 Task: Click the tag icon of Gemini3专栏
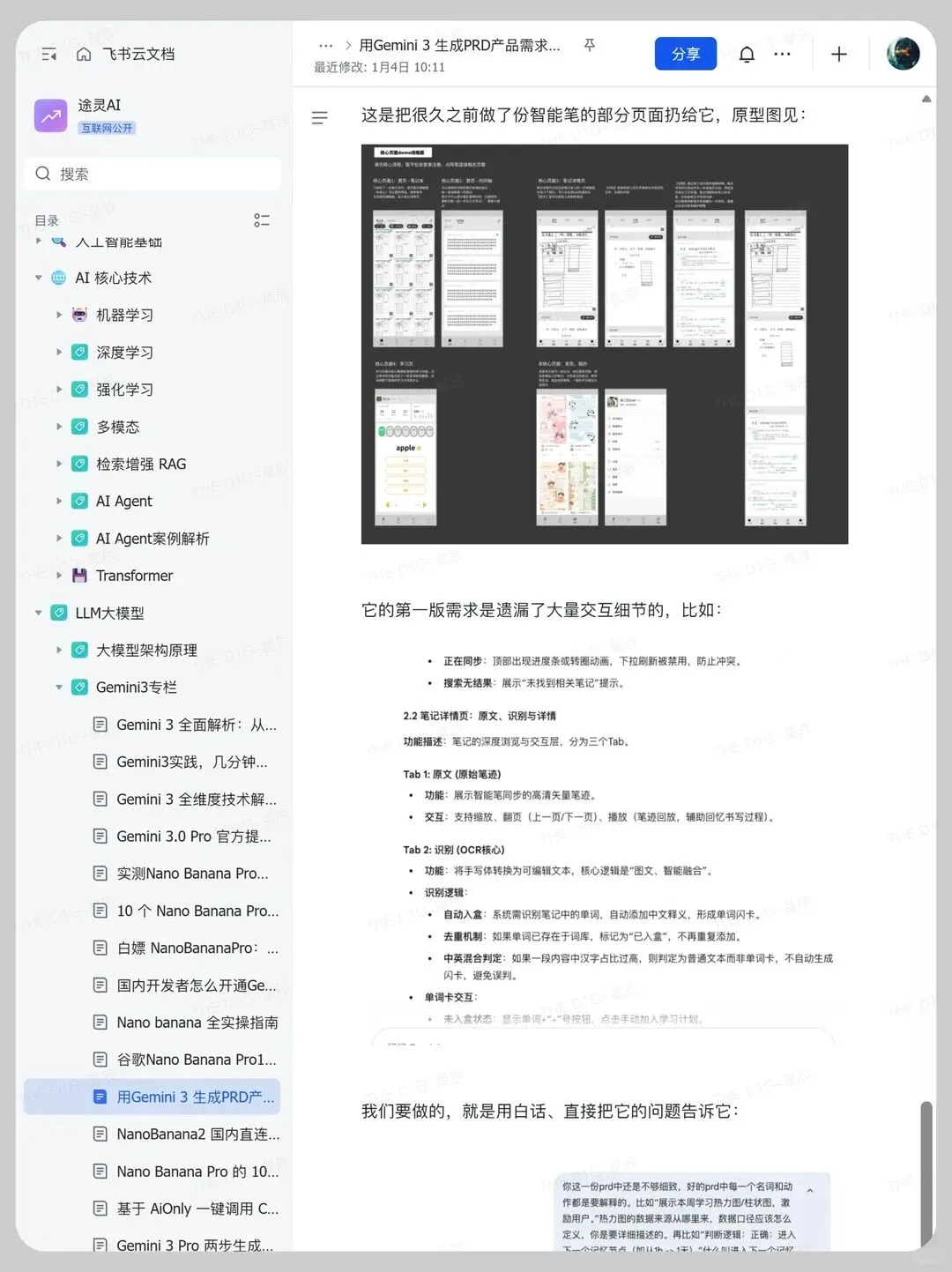(79, 687)
